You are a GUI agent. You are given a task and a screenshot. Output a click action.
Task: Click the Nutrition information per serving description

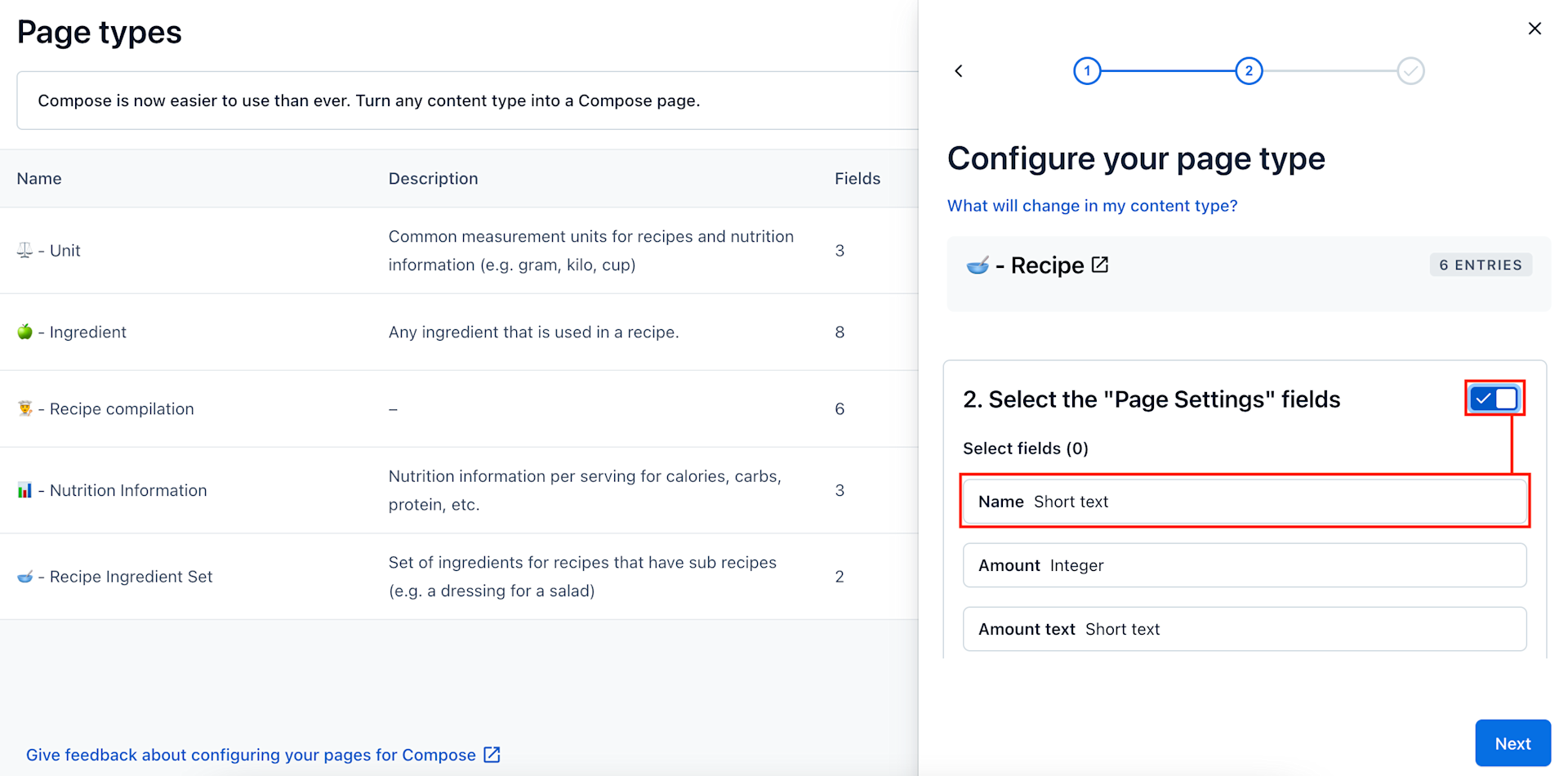(x=585, y=491)
